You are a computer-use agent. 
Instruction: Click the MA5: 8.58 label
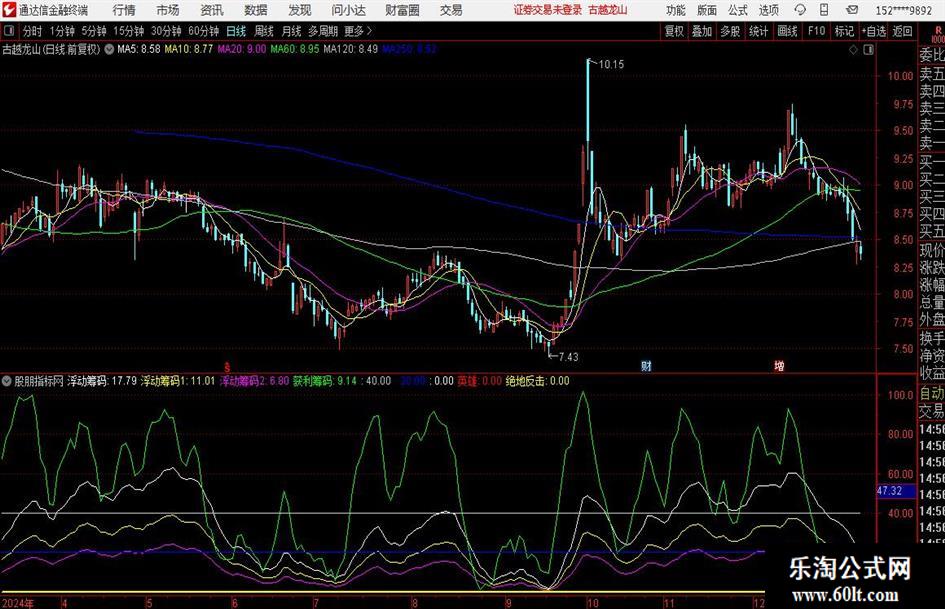coord(139,49)
